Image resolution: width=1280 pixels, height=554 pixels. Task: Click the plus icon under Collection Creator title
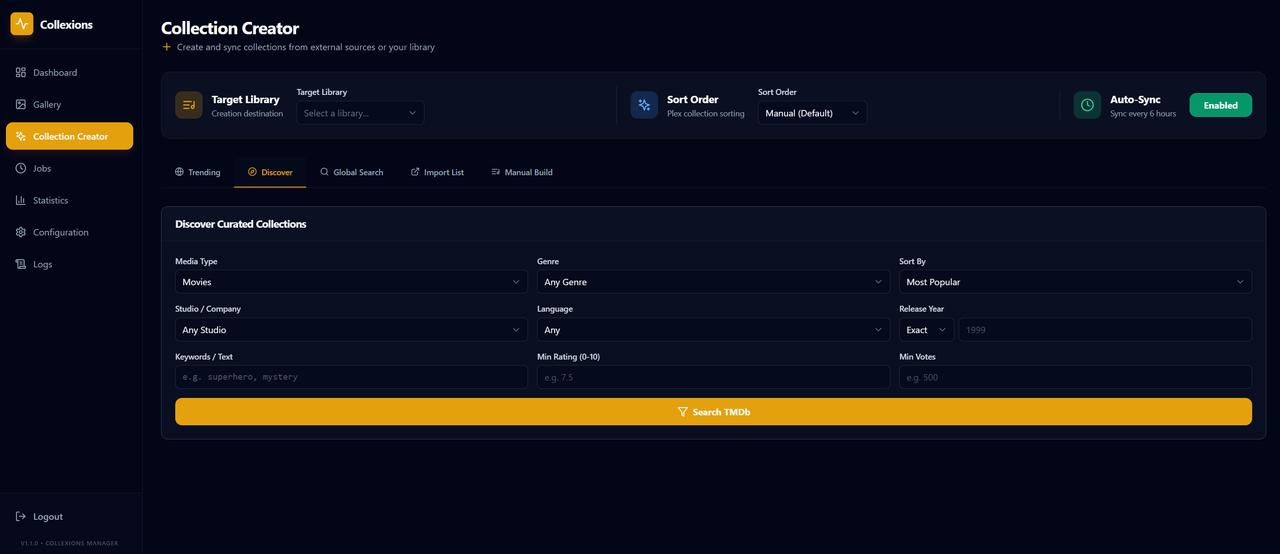tap(167, 47)
